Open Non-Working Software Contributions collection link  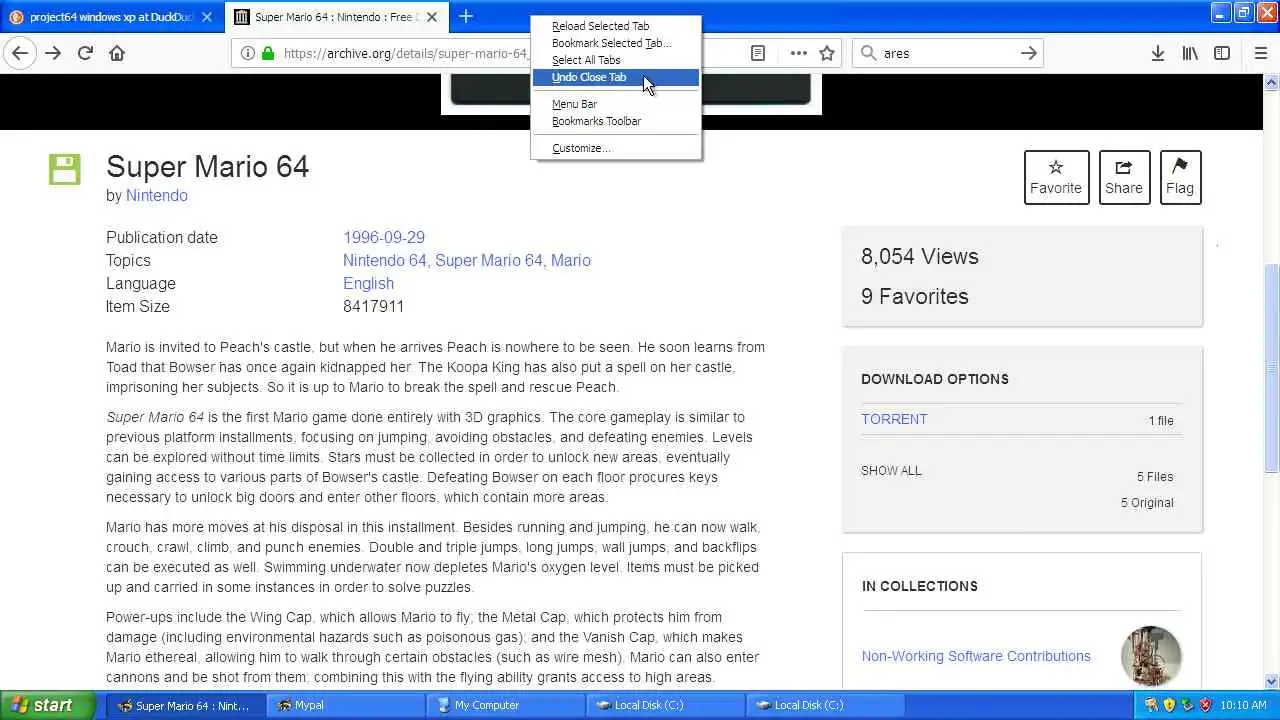976,656
